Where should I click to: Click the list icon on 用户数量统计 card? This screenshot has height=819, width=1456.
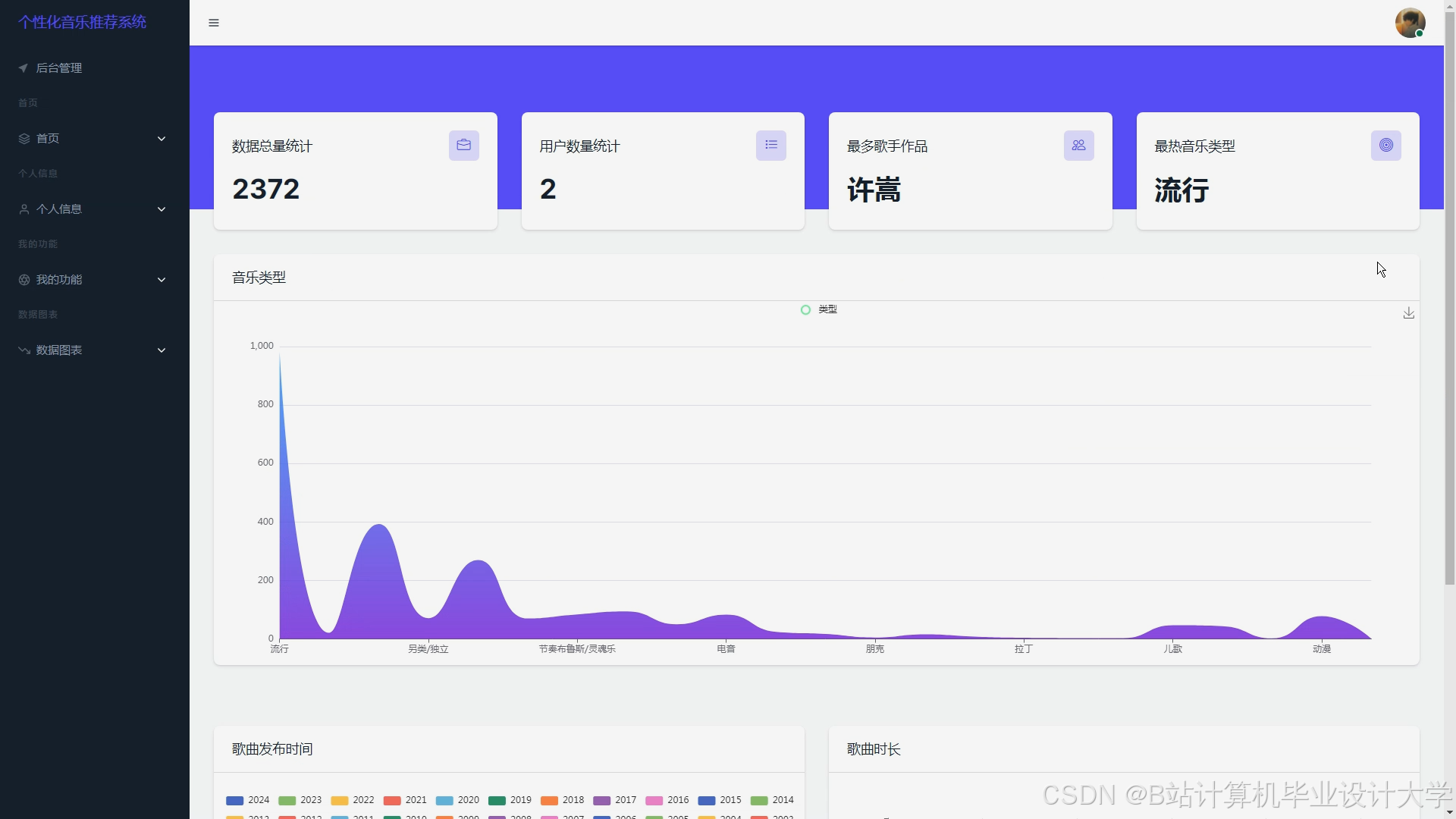[771, 144]
